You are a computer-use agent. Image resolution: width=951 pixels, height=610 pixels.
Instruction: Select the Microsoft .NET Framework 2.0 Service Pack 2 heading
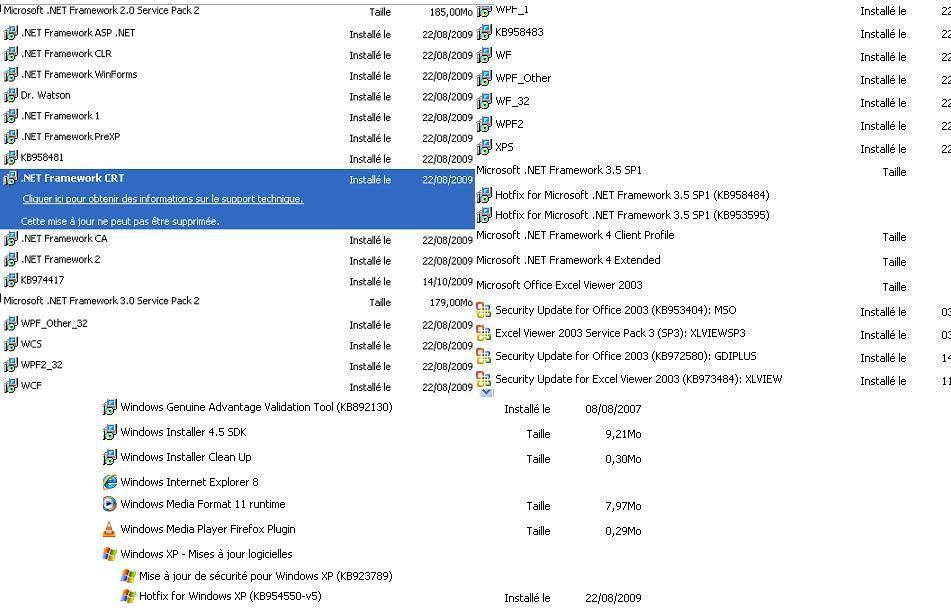point(101,10)
